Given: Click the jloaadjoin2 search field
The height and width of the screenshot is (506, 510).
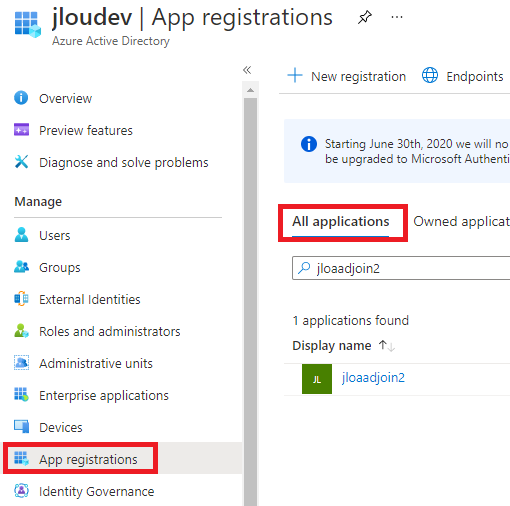Looking at the screenshot, I should coord(401,268).
